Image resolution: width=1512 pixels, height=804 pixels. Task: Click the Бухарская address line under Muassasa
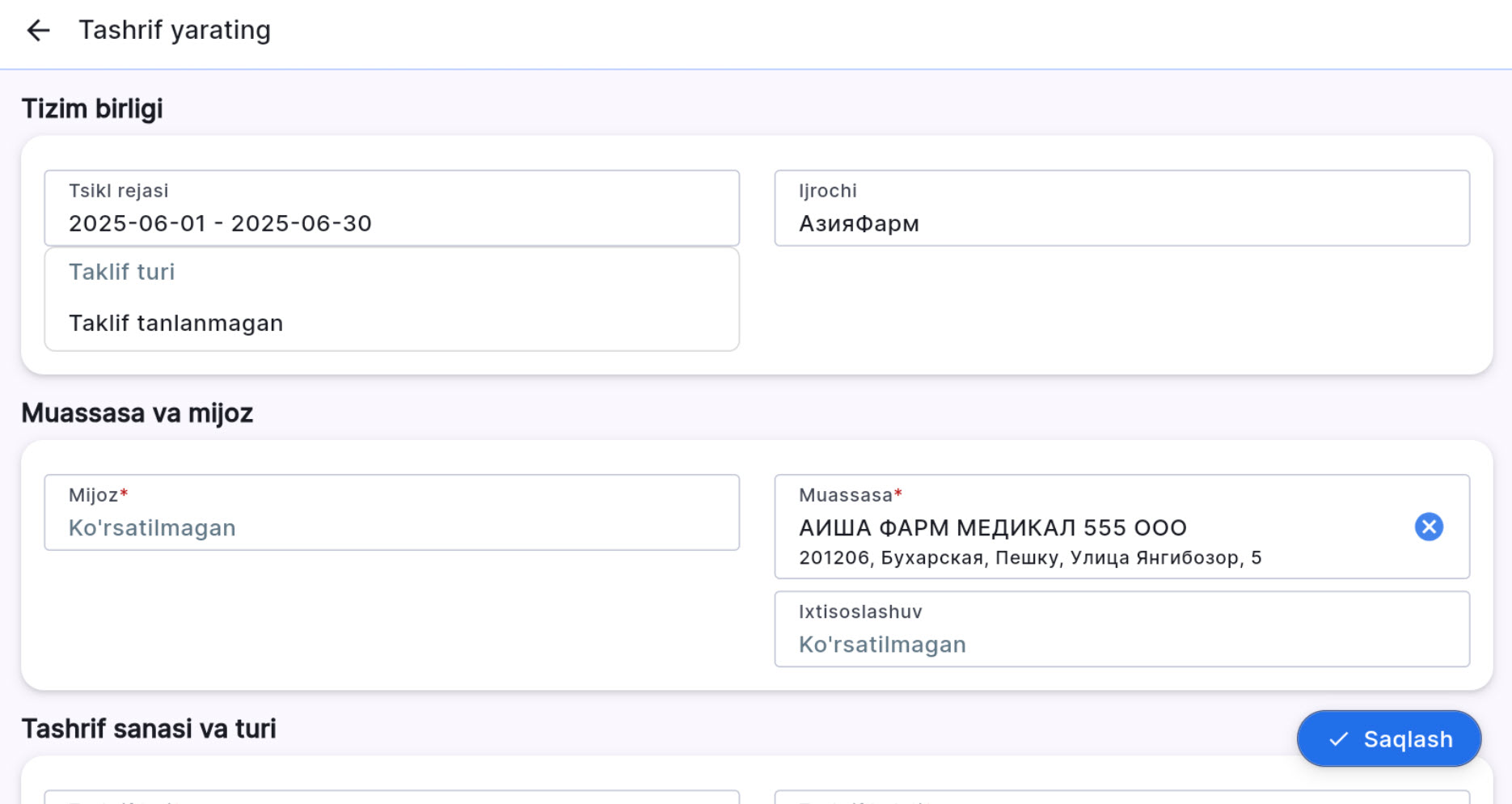(x=1029, y=558)
